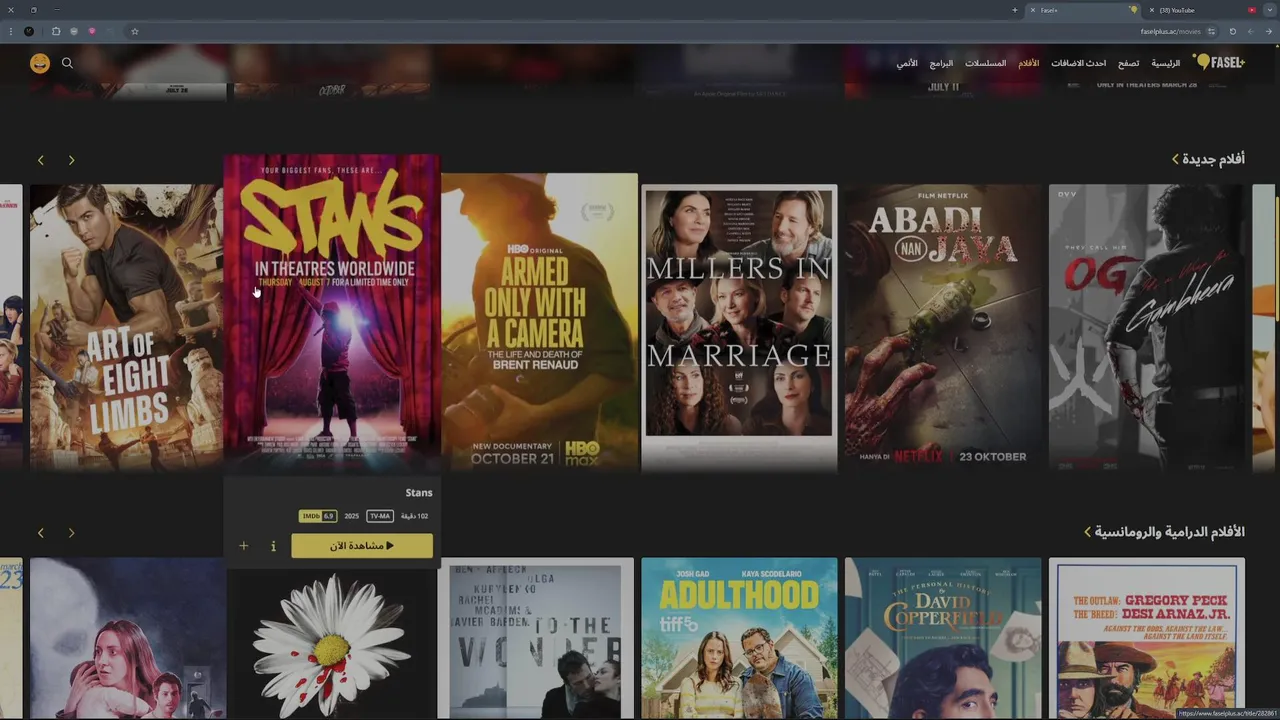Open البرامج programs menu item
The image size is (1280, 720).
[x=941, y=63]
